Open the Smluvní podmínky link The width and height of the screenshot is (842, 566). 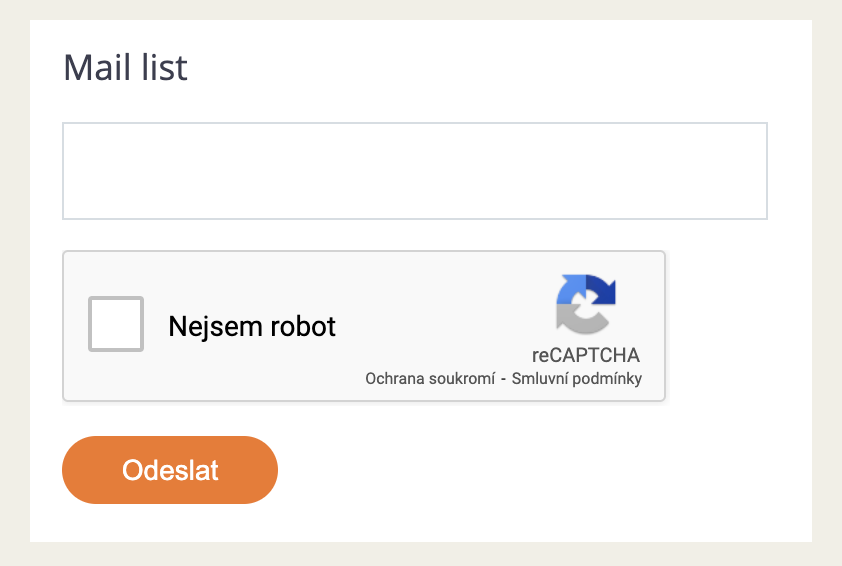[577, 379]
